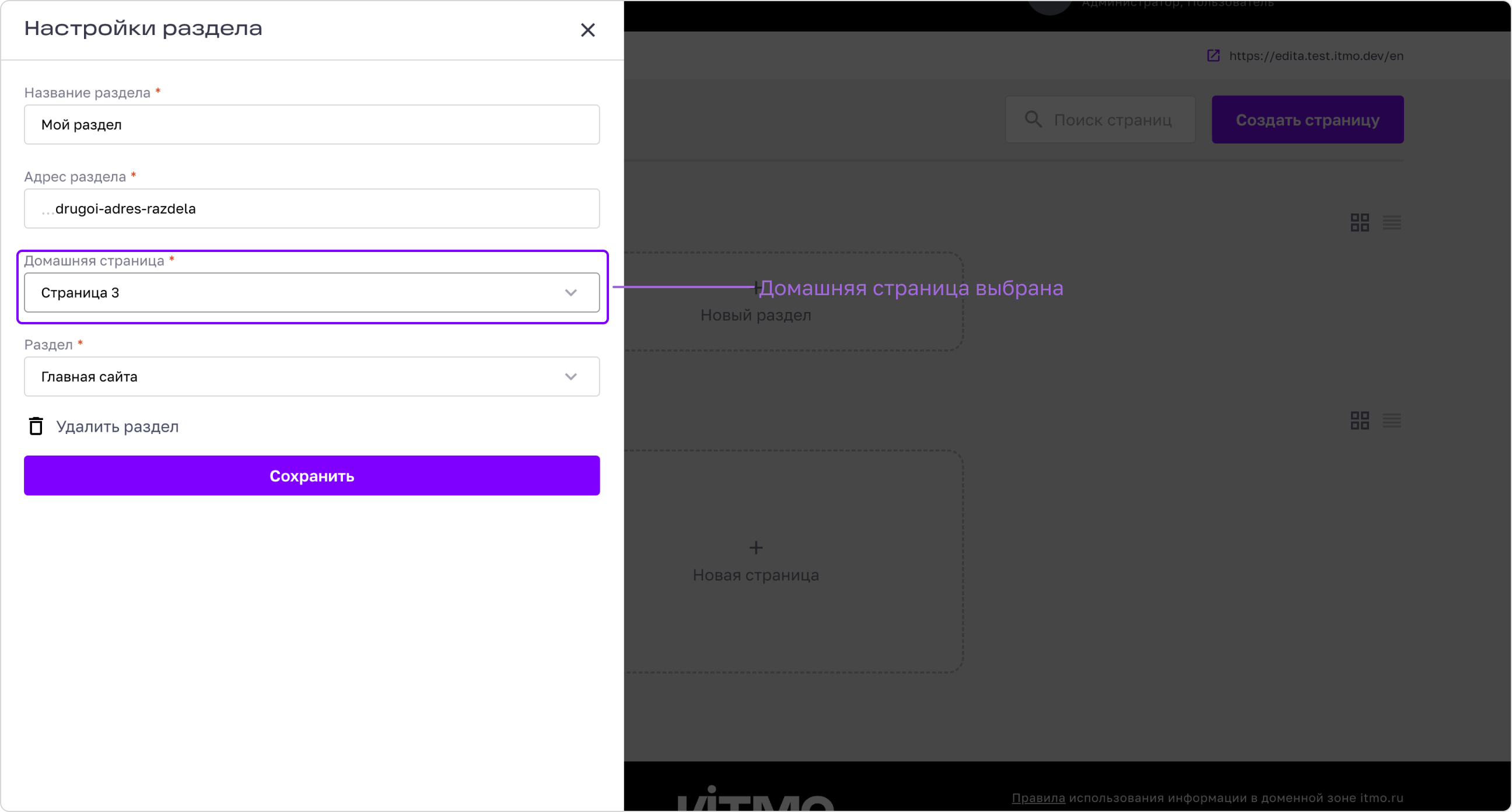Click the 'Новая страница' card label
Viewport: 1512px width, 812px height.
tap(755, 575)
